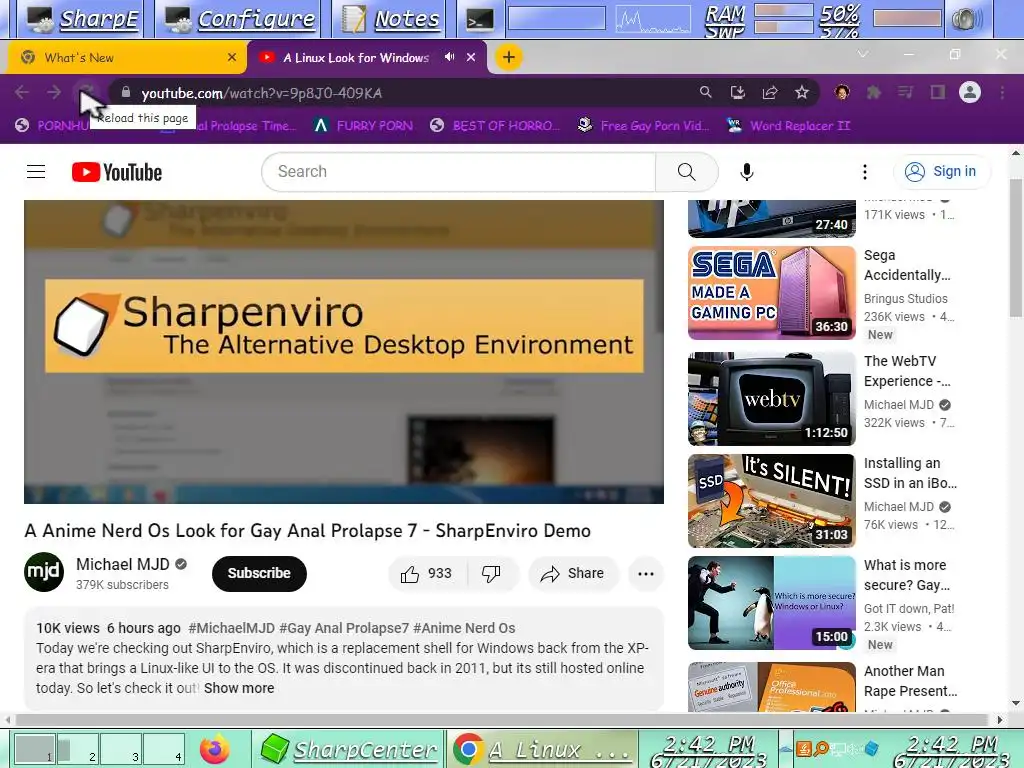Open the Chrome three-dot menu

[x=1002, y=93]
